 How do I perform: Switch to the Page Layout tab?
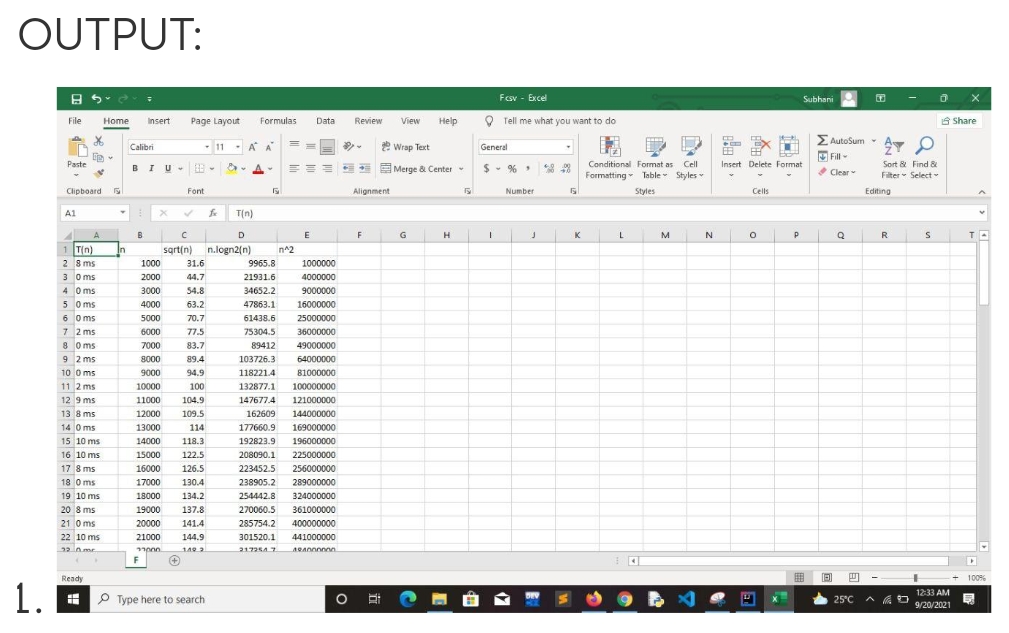(215, 121)
